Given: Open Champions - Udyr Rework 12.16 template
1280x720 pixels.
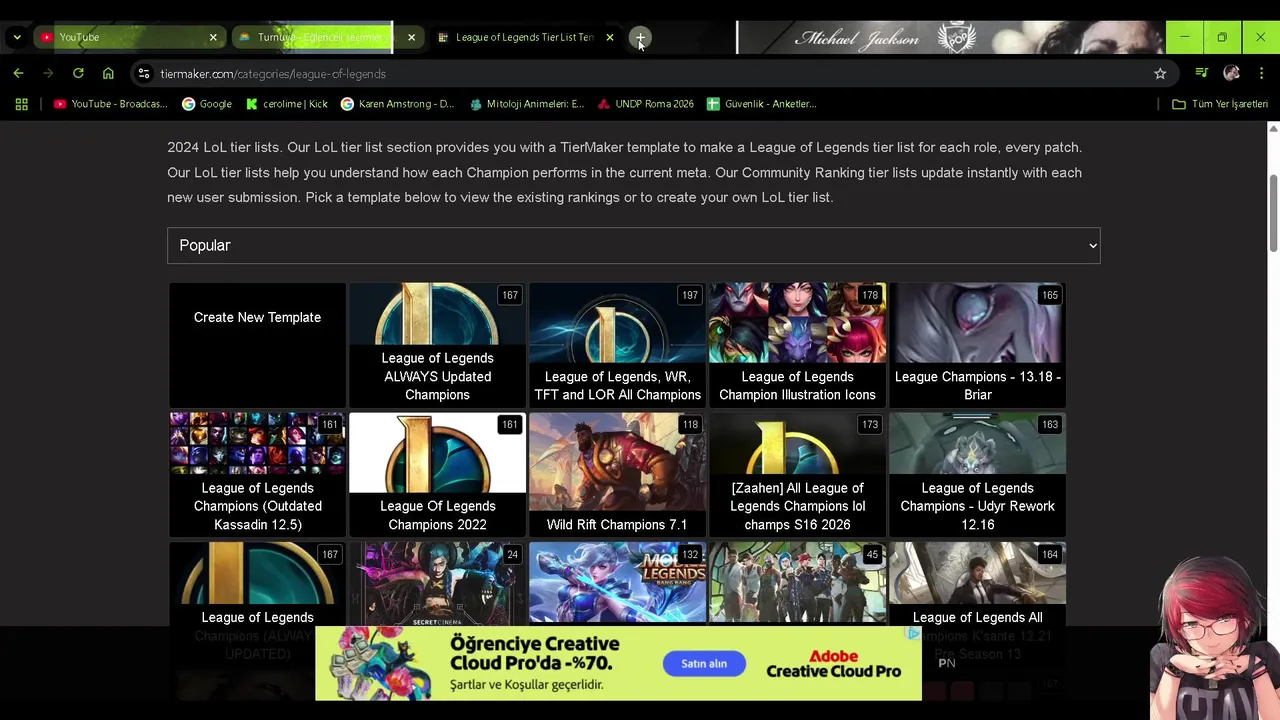Looking at the screenshot, I should pos(977,475).
